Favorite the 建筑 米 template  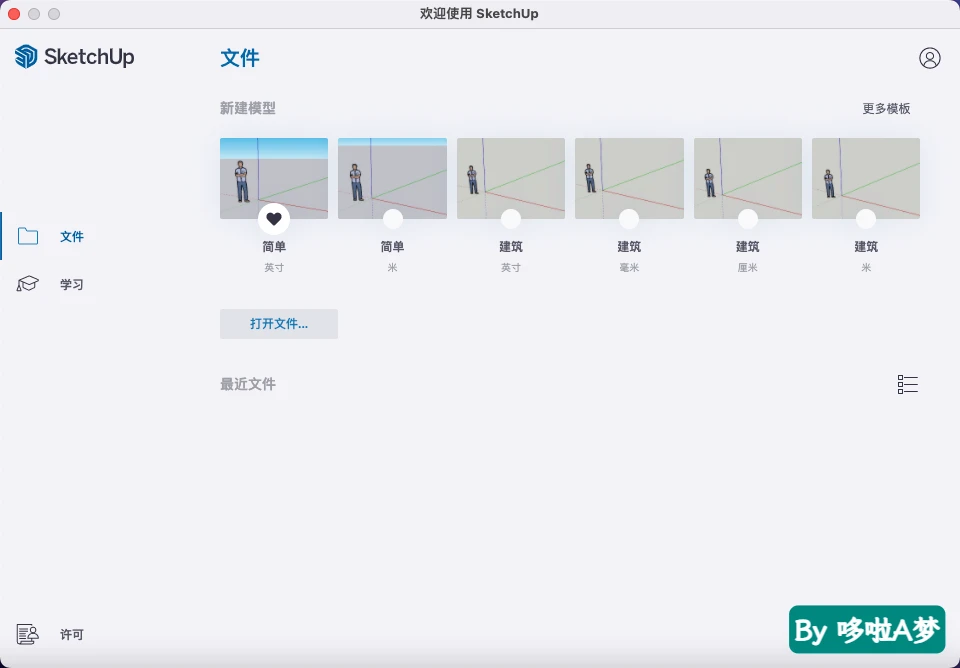pos(866,219)
